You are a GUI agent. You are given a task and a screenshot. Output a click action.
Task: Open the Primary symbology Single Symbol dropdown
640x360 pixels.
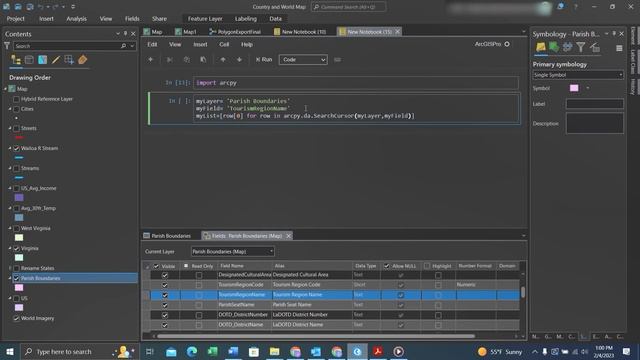[578, 75]
